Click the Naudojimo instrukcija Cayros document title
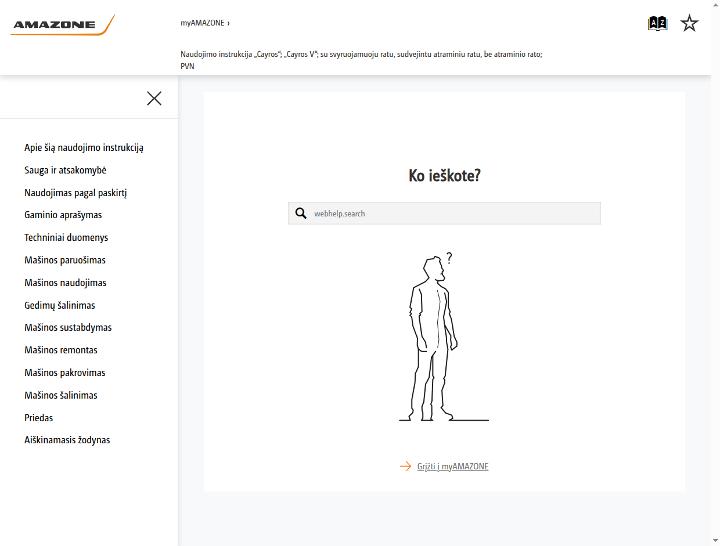The height and width of the screenshot is (546, 720). [361, 60]
